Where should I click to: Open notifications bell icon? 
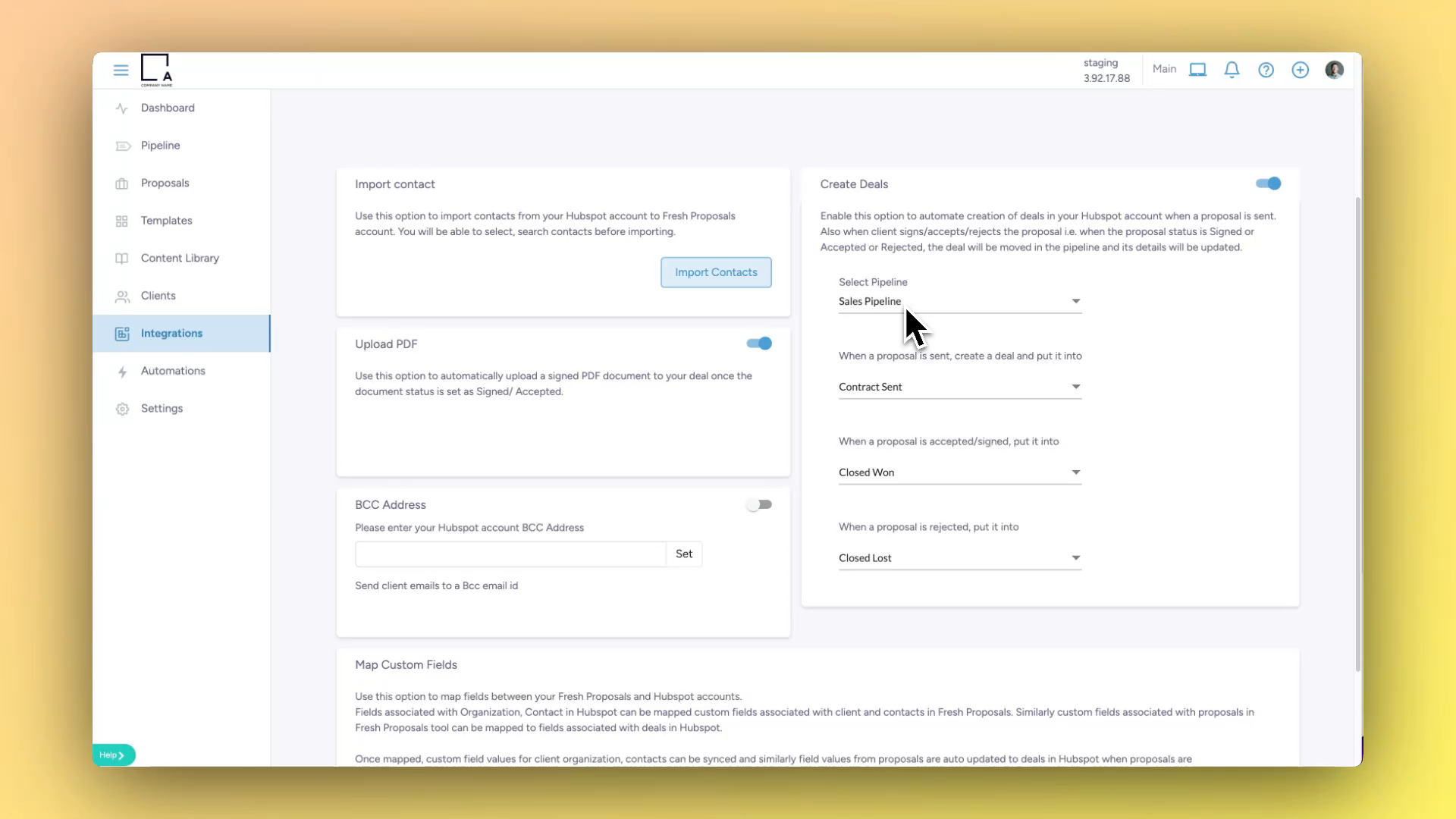pyautogui.click(x=1232, y=70)
